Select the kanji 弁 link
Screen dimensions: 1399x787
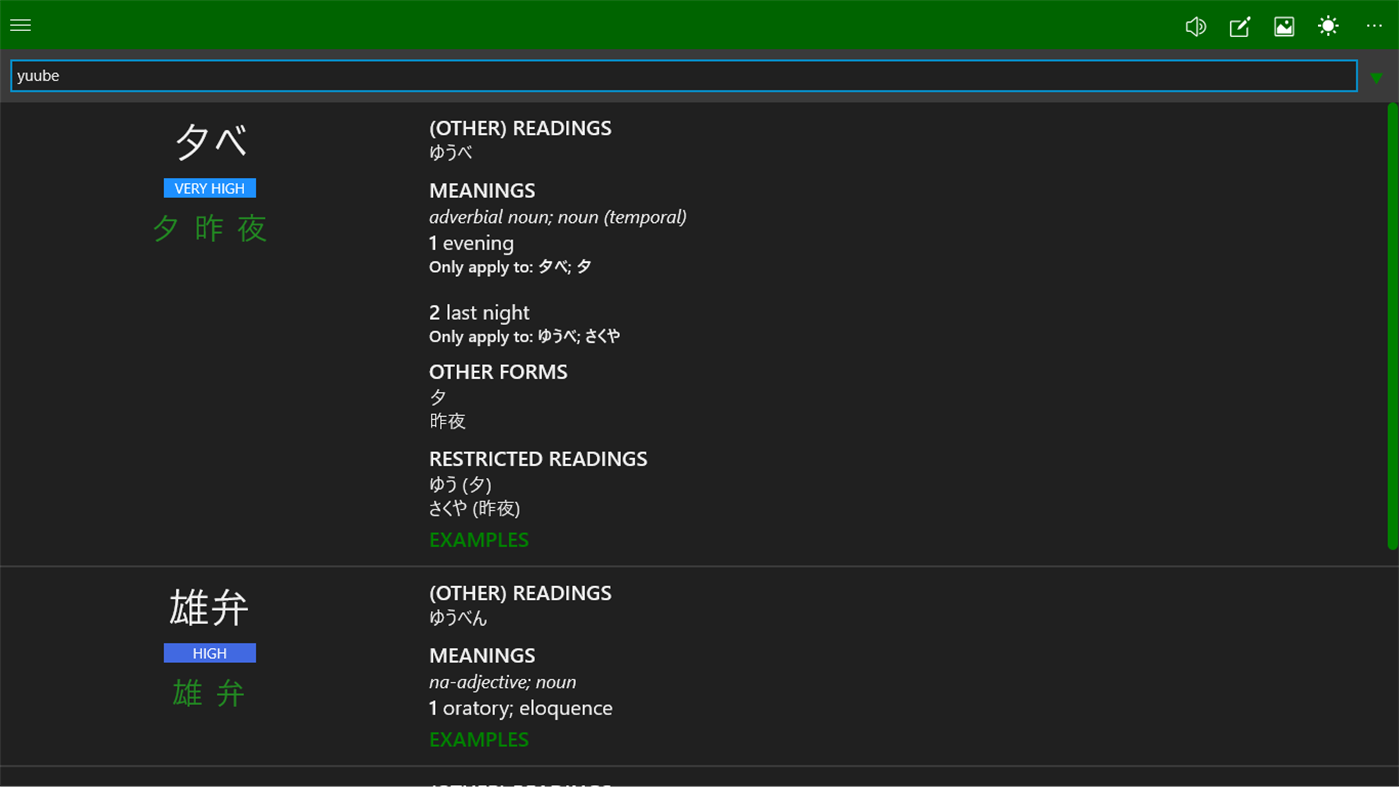231,693
